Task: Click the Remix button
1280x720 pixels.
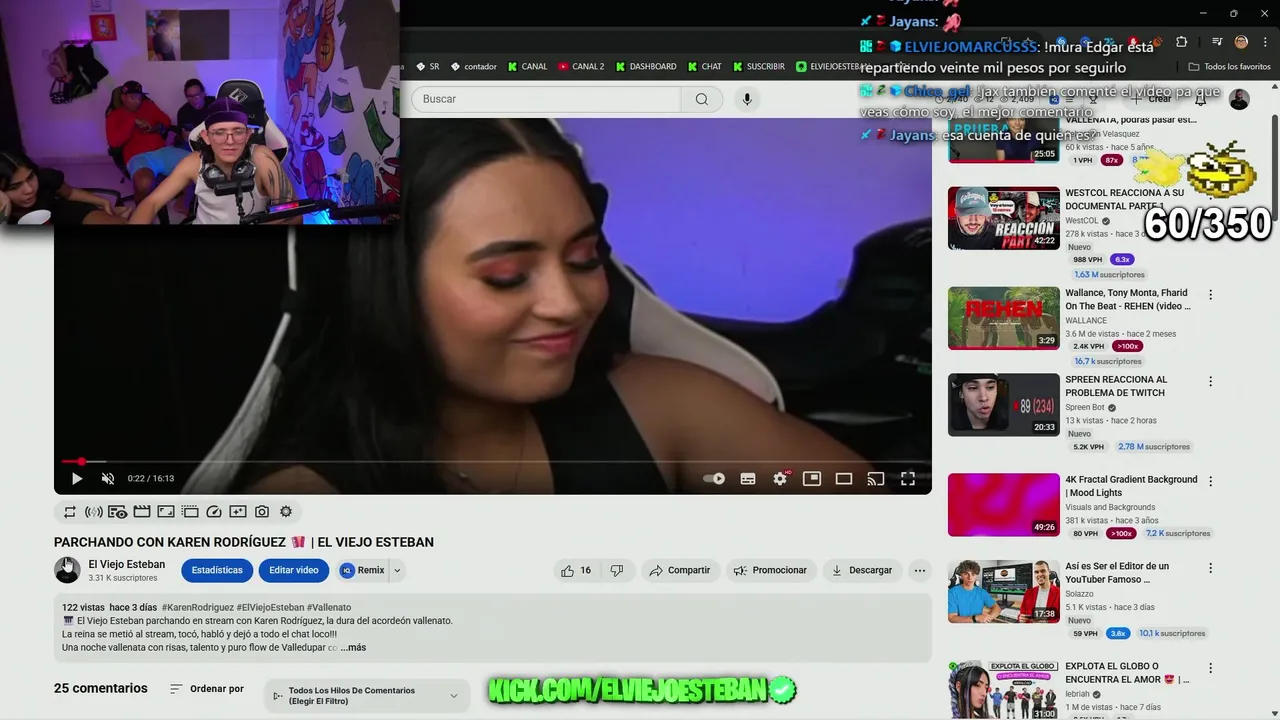Action: [363, 571]
